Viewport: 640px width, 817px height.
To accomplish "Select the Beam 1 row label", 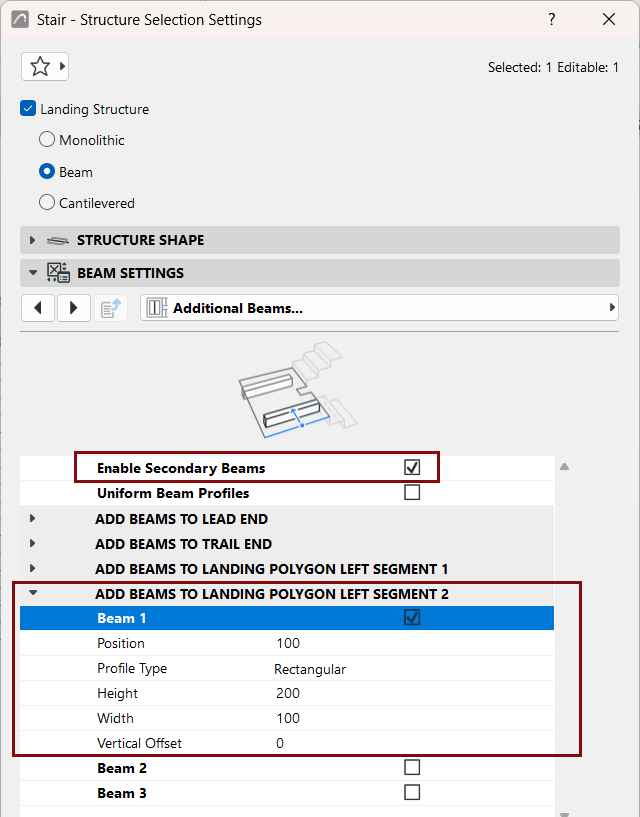I will [121, 618].
